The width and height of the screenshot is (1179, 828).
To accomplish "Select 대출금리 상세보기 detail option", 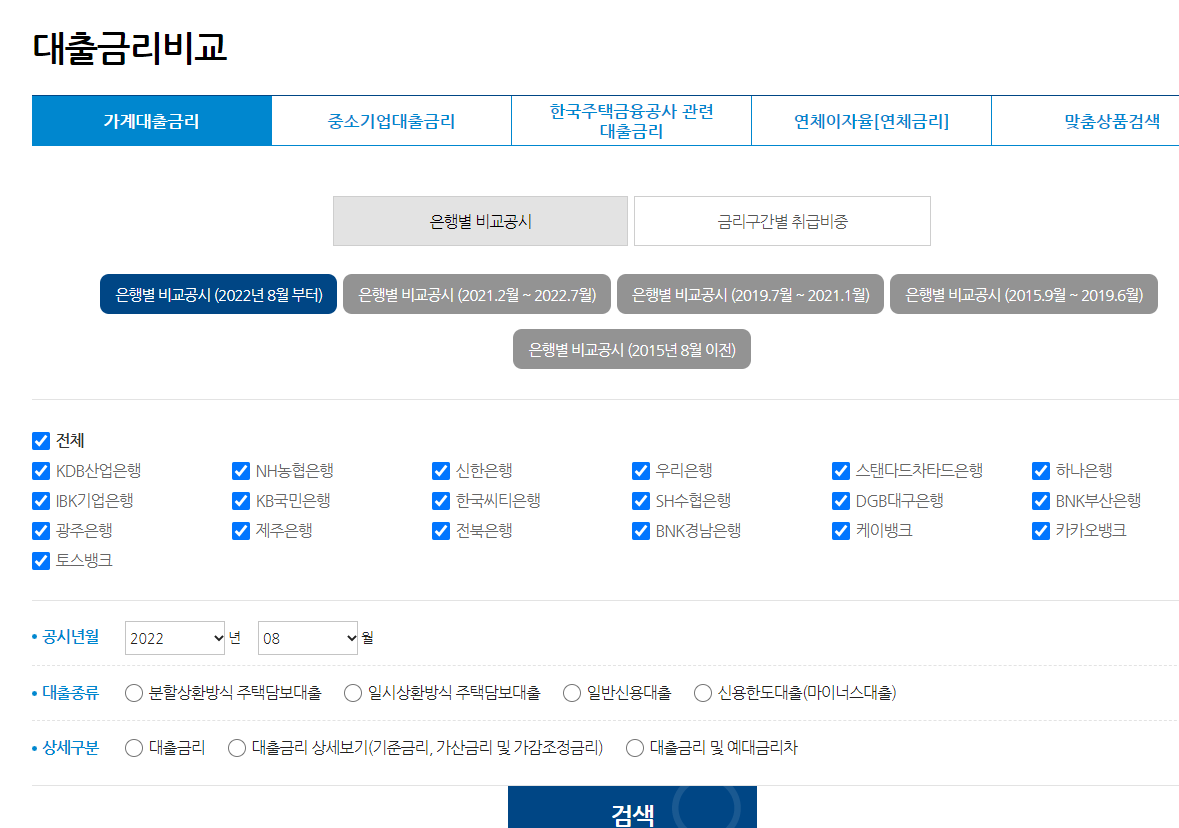I will (237, 748).
